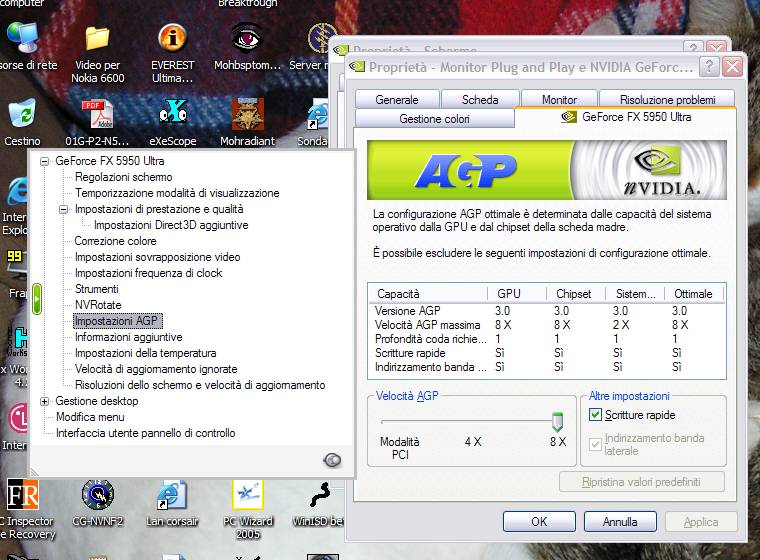Select the GeForce FX 5950 Ultra tab

pos(626,117)
